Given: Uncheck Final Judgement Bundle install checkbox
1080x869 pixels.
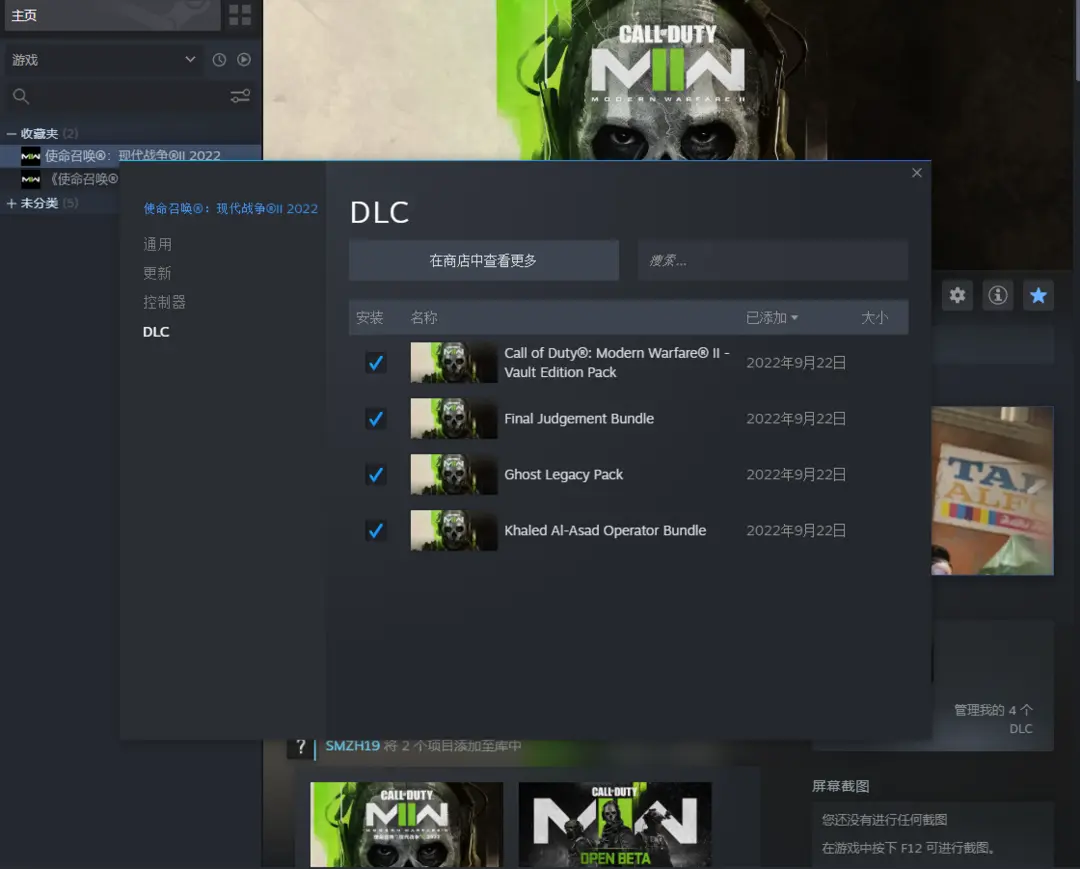Looking at the screenshot, I should click(x=375, y=419).
